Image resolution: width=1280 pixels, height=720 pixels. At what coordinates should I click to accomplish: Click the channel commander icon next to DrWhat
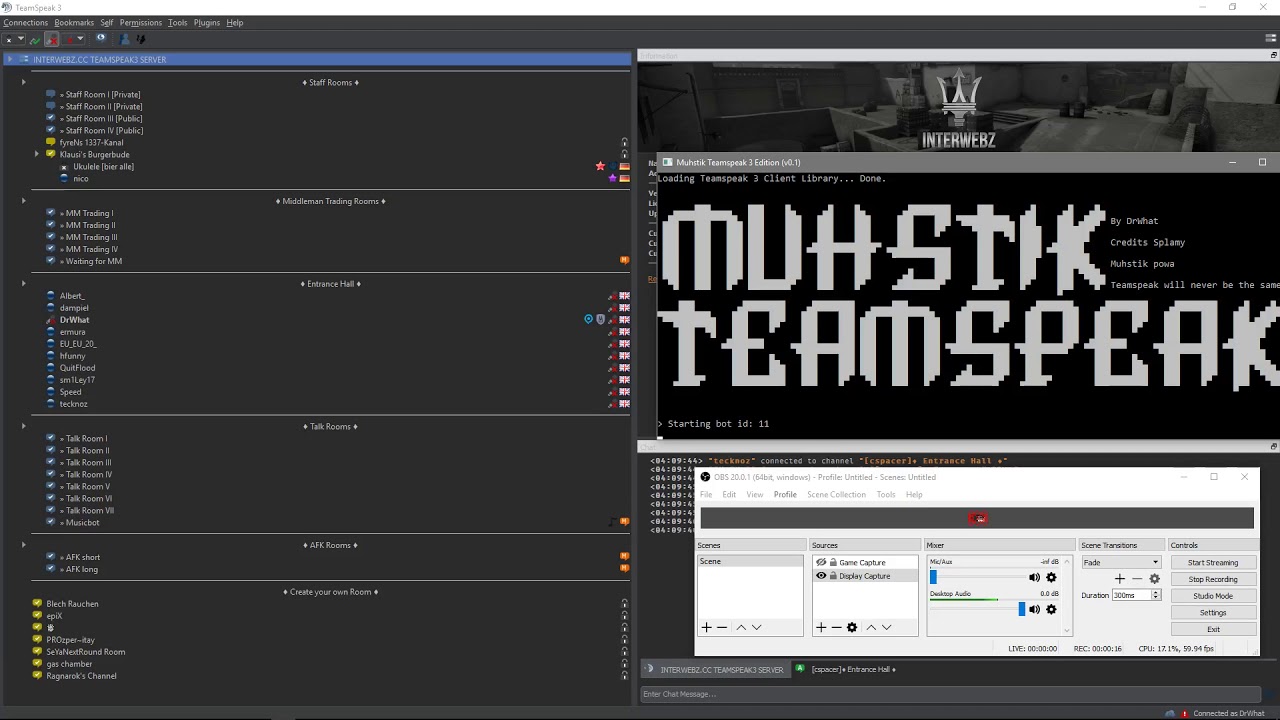[589, 319]
